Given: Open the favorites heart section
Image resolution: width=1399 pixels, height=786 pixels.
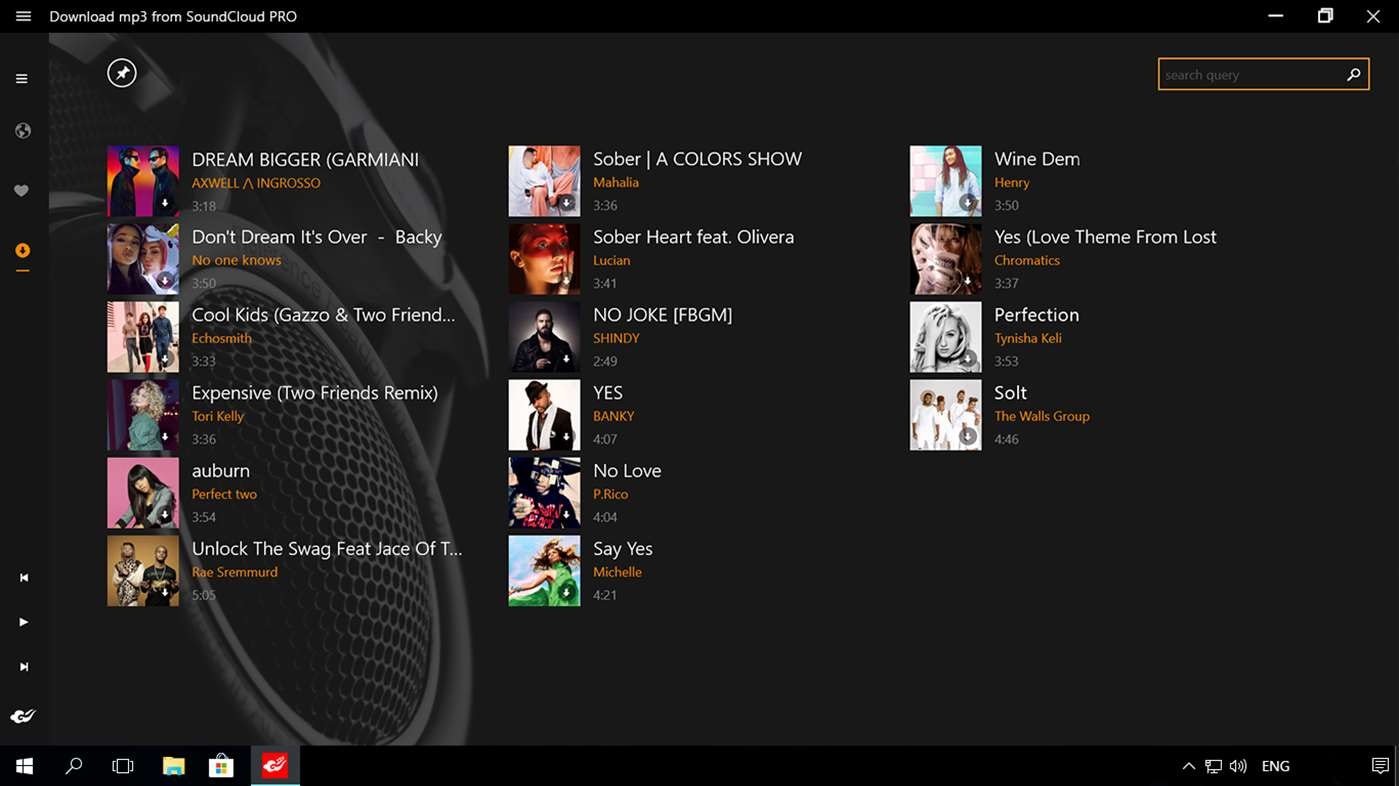Looking at the screenshot, I should (x=22, y=191).
